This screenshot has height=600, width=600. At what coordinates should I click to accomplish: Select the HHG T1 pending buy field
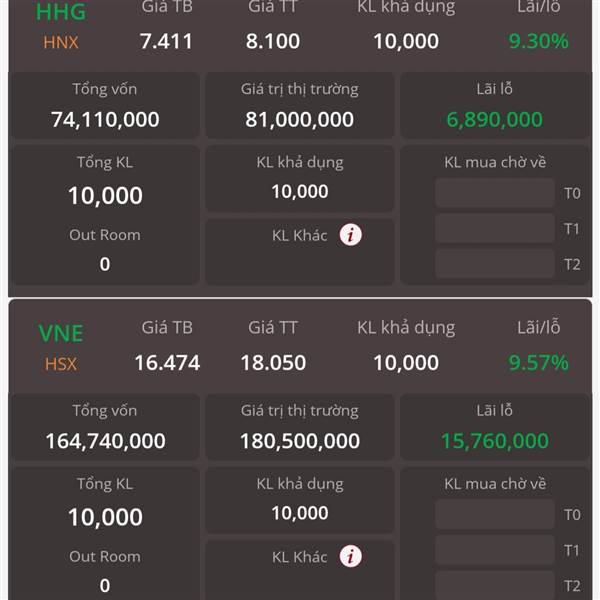(495, 228)
